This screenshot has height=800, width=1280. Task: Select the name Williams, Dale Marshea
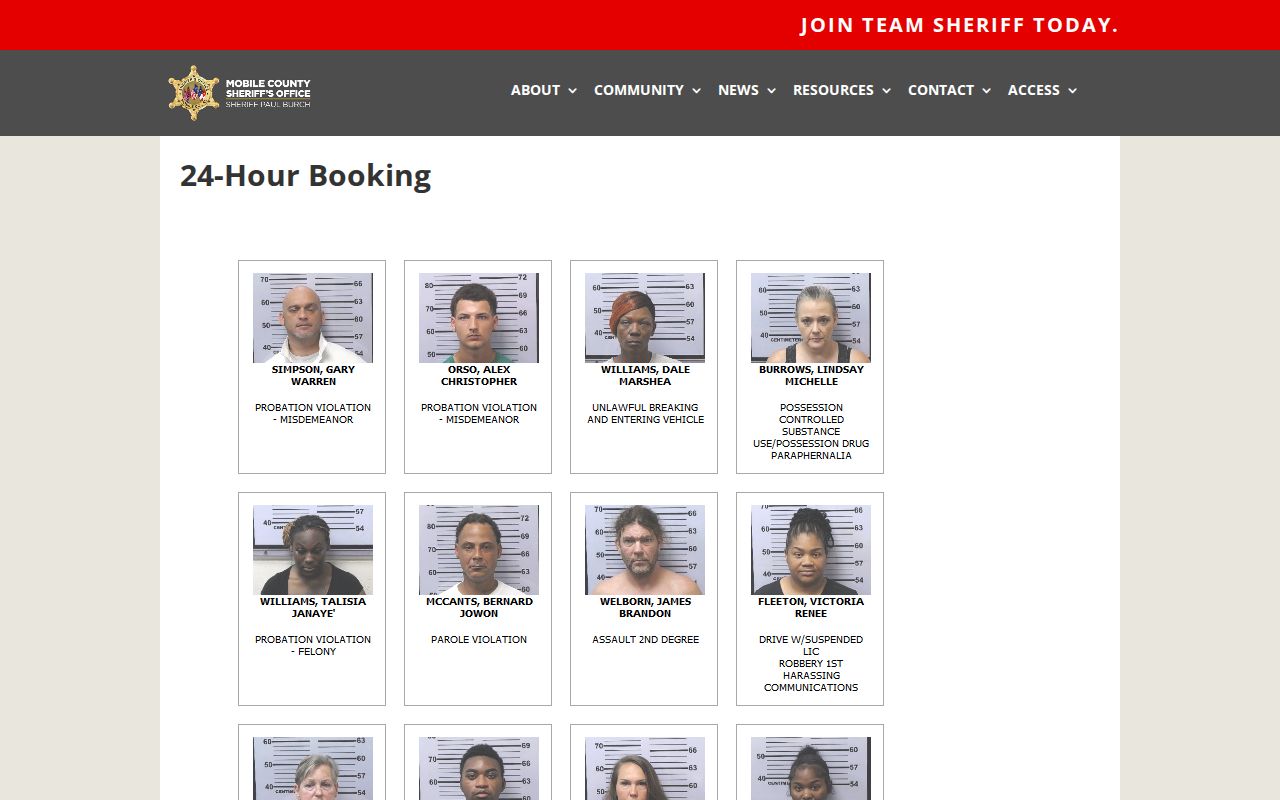[645, 375]
